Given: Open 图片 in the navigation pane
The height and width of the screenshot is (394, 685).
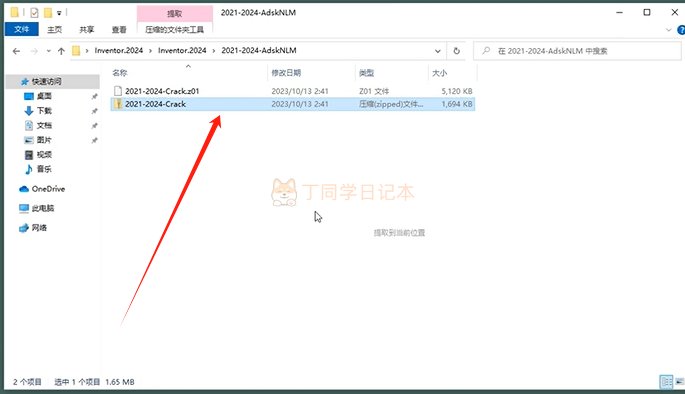Looking at the screenshot, I should (x=44, y=140).
